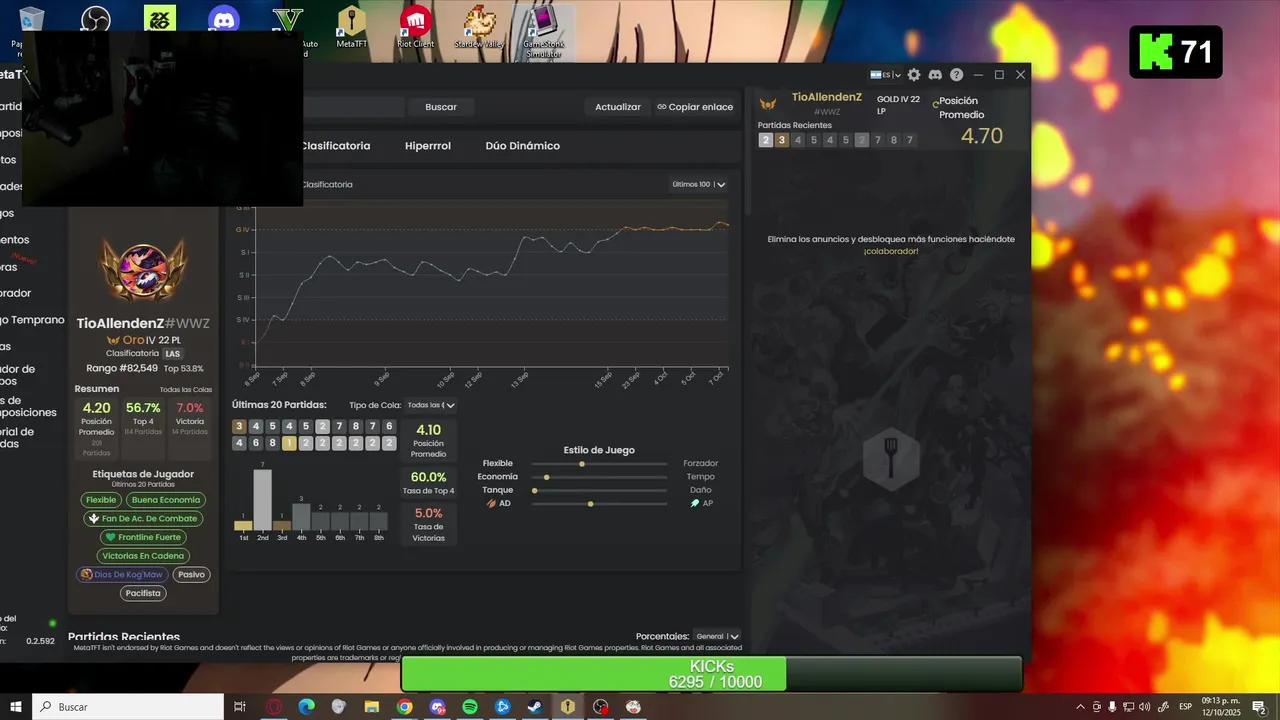Click the Actualizar button
Viewport: 1280px width, 720px height.
click(618, 107)
